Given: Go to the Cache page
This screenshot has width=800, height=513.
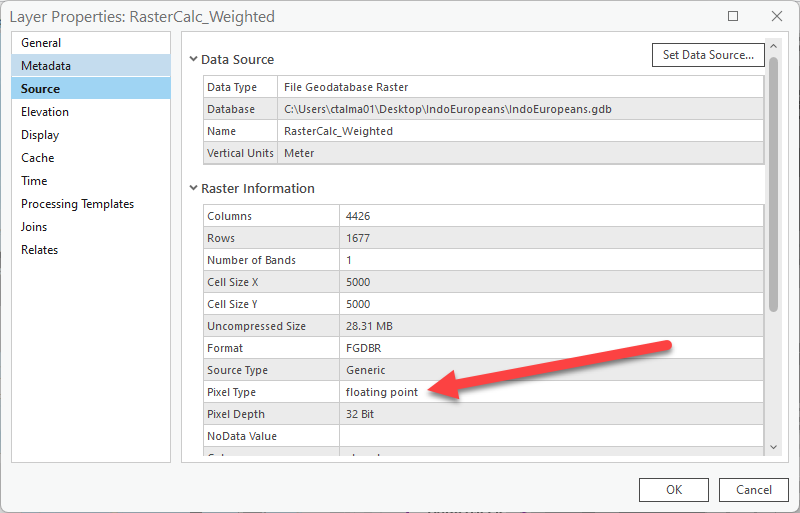Looking at the screenshot, I should (x=38, y=158).
